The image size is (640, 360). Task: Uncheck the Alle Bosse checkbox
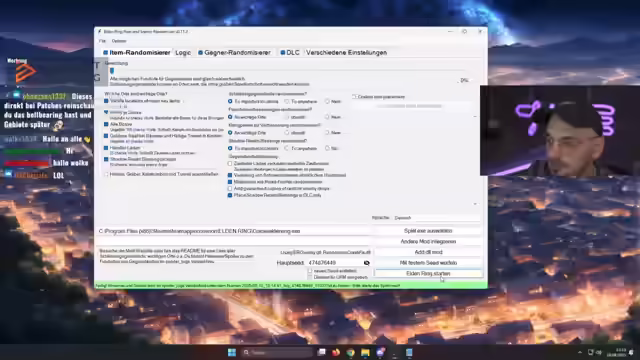[106, 124]
